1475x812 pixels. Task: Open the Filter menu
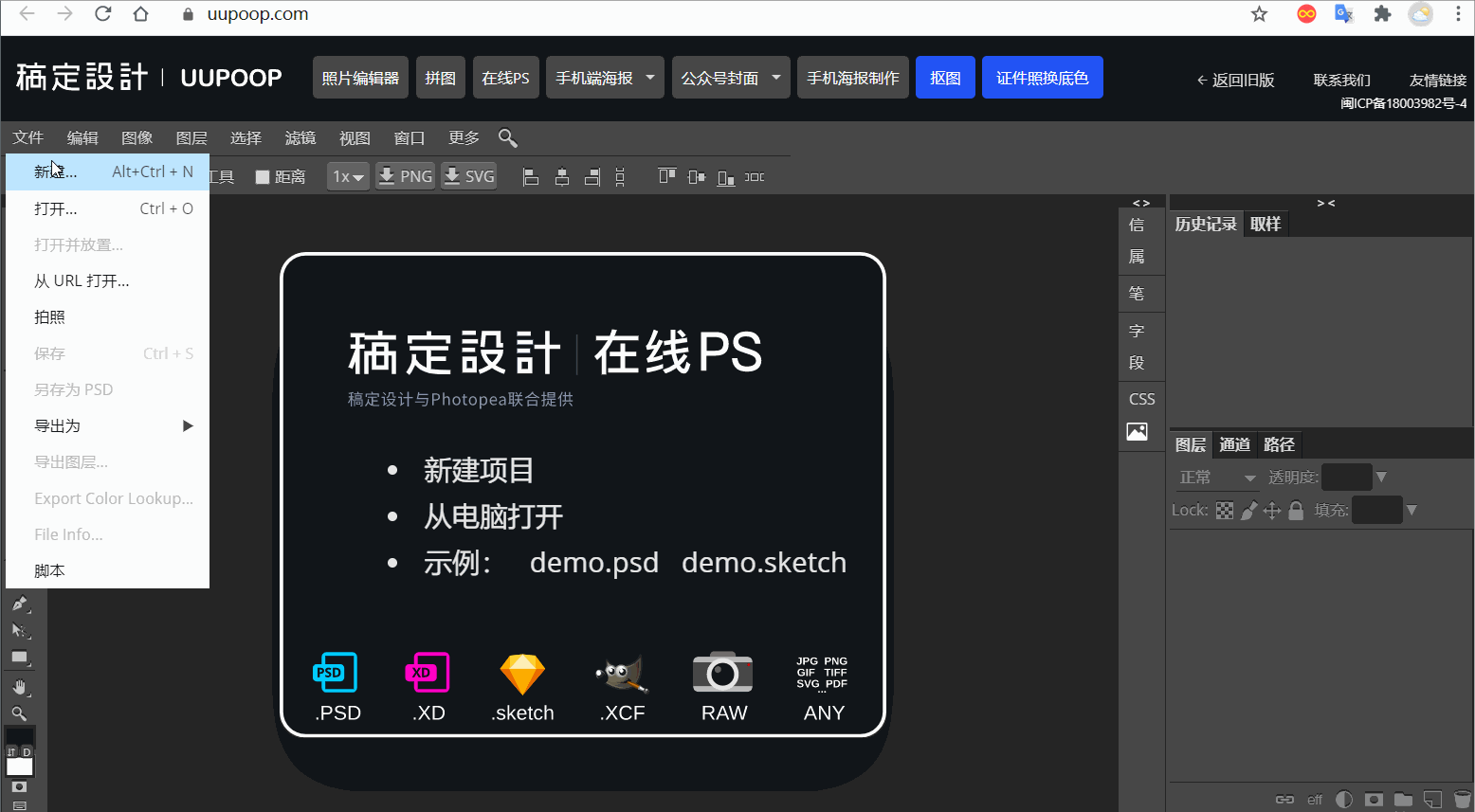[x=300, y=137]
